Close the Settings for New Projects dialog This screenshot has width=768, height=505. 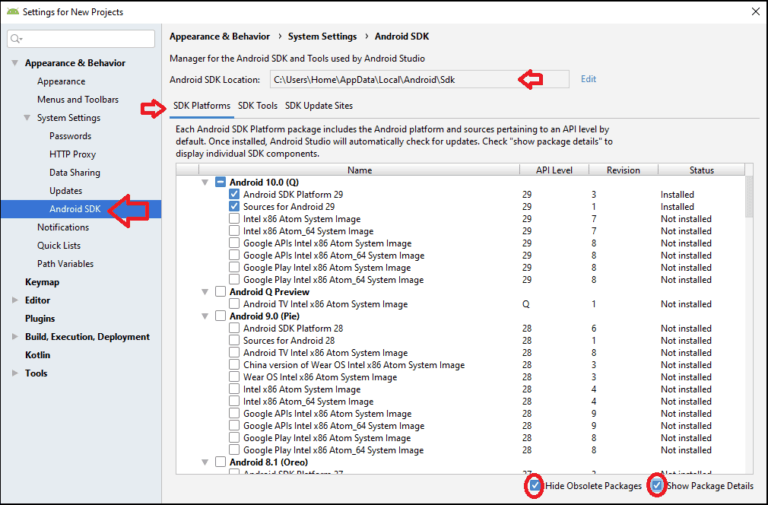pos(755,11)
